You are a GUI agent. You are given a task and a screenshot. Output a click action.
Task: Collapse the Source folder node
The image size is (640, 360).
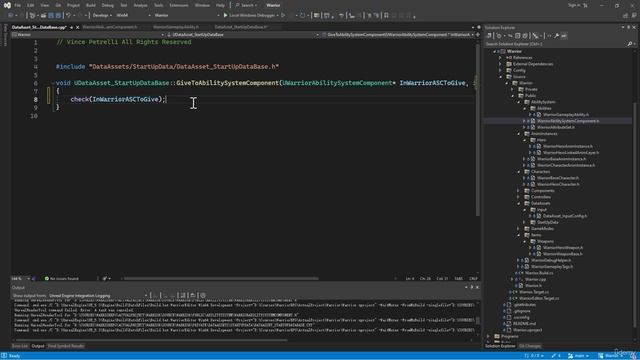pyautogui.click(x=501, y=77)
